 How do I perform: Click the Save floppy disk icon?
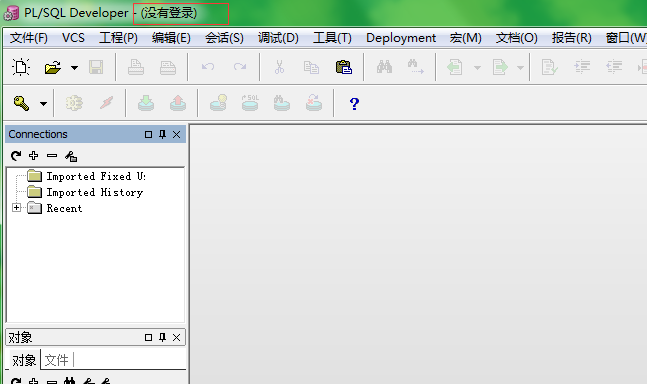point(96,67)
